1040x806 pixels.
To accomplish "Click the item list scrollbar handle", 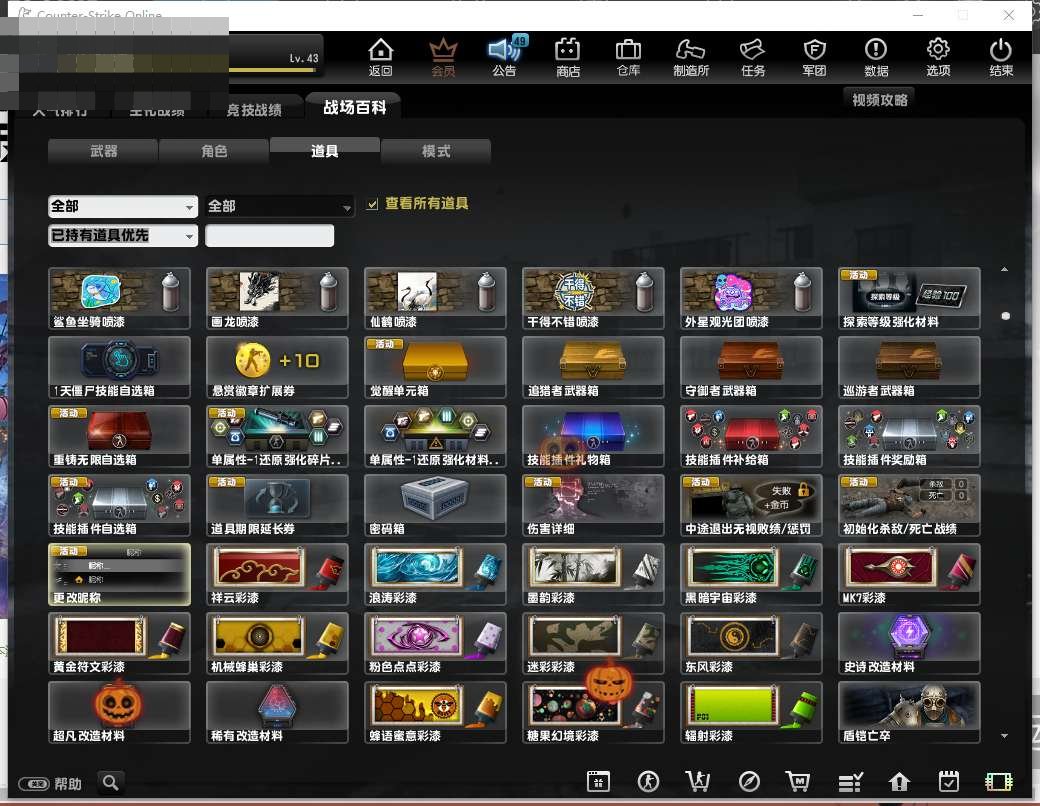I will coord(1006,316).
